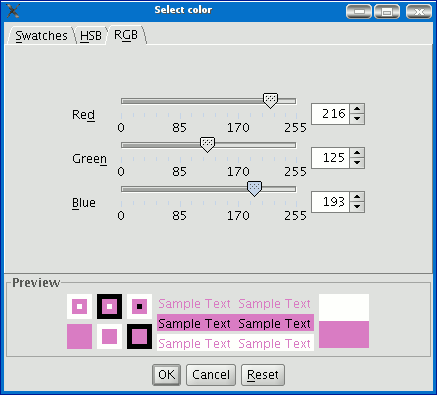Click the Green slider label
Viewport: 437px width, 395px height.
click(x=90, y=159)
